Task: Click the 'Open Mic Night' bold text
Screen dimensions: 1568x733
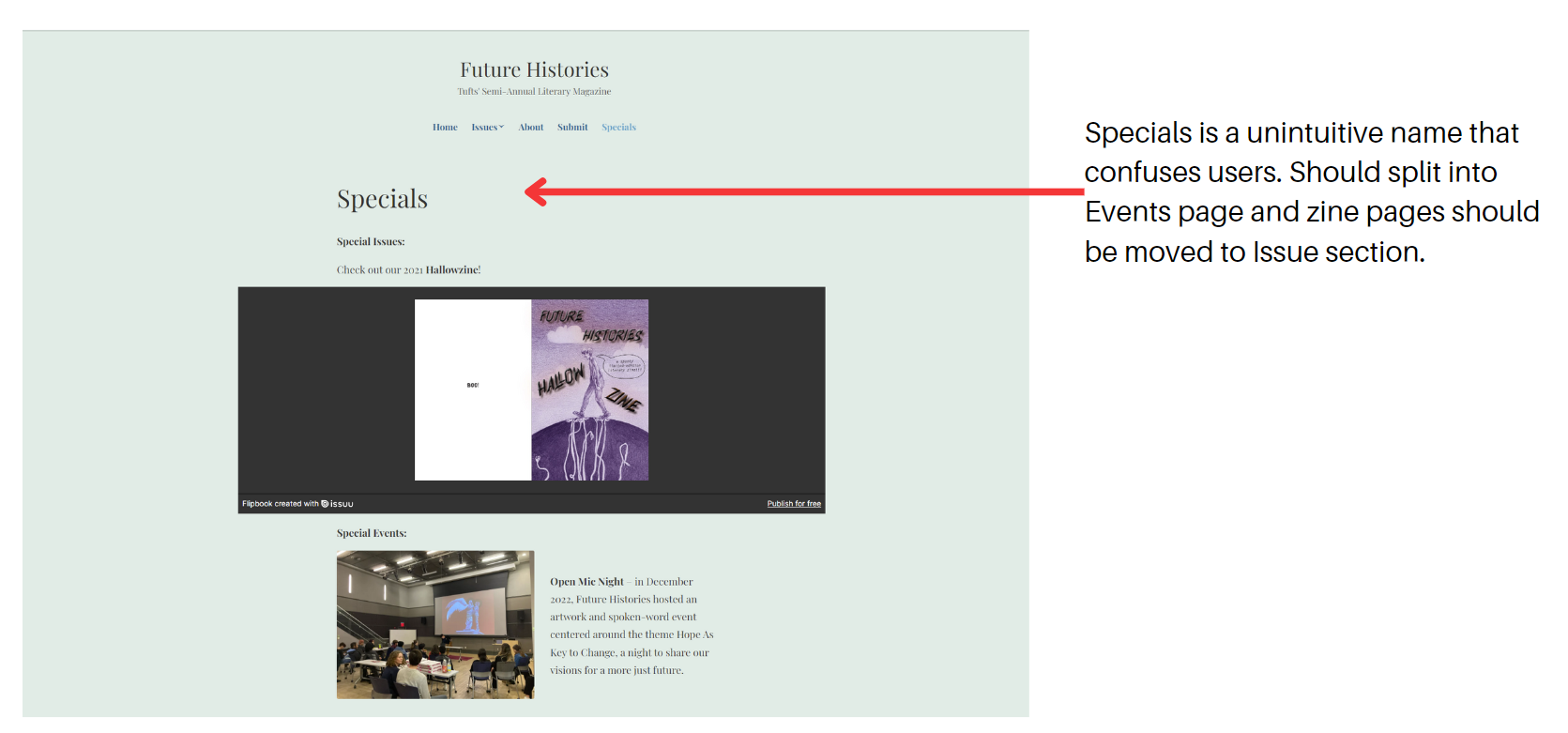Action: 586,582
